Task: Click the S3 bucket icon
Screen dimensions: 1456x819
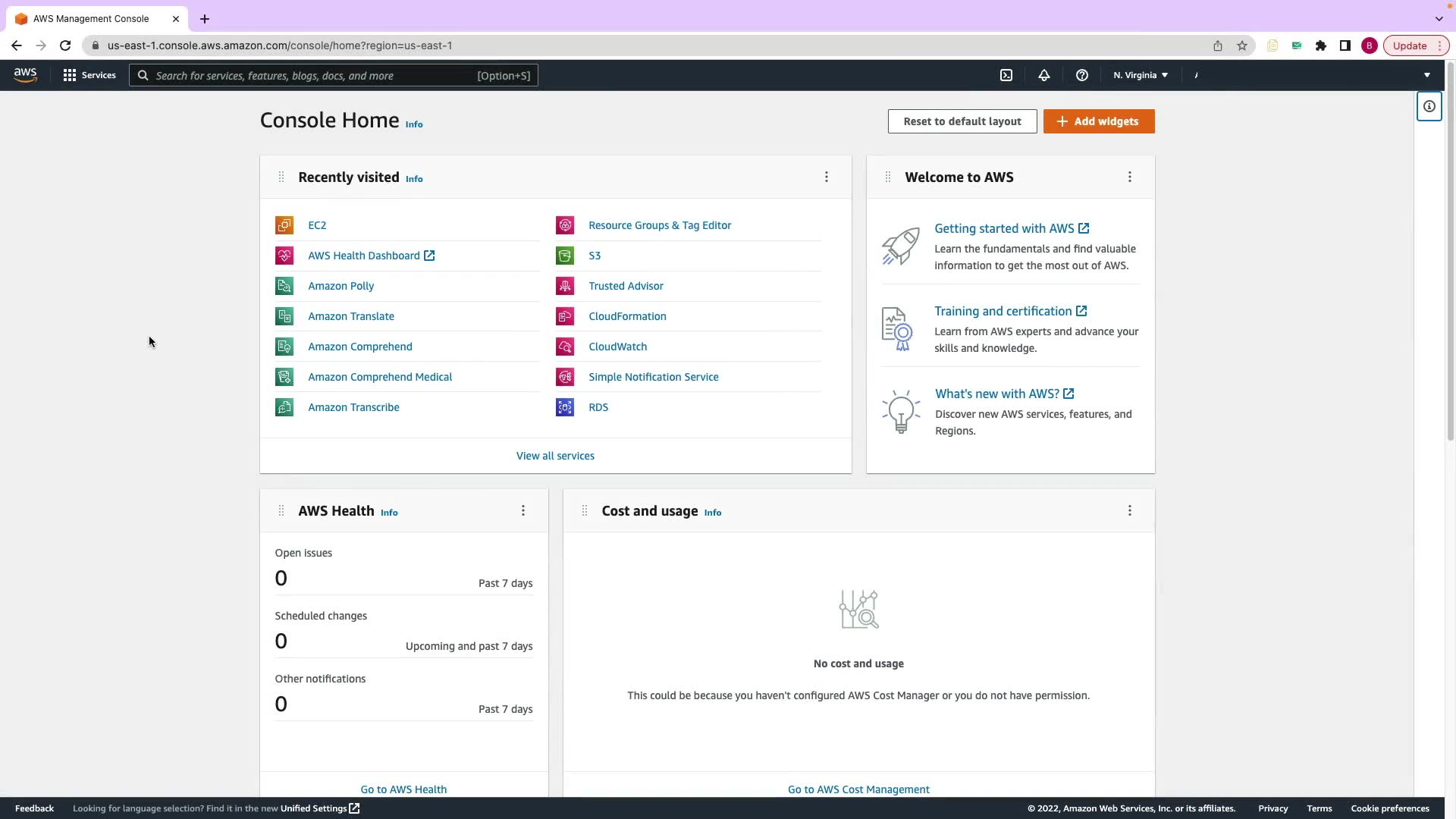Action: (565, 256)
